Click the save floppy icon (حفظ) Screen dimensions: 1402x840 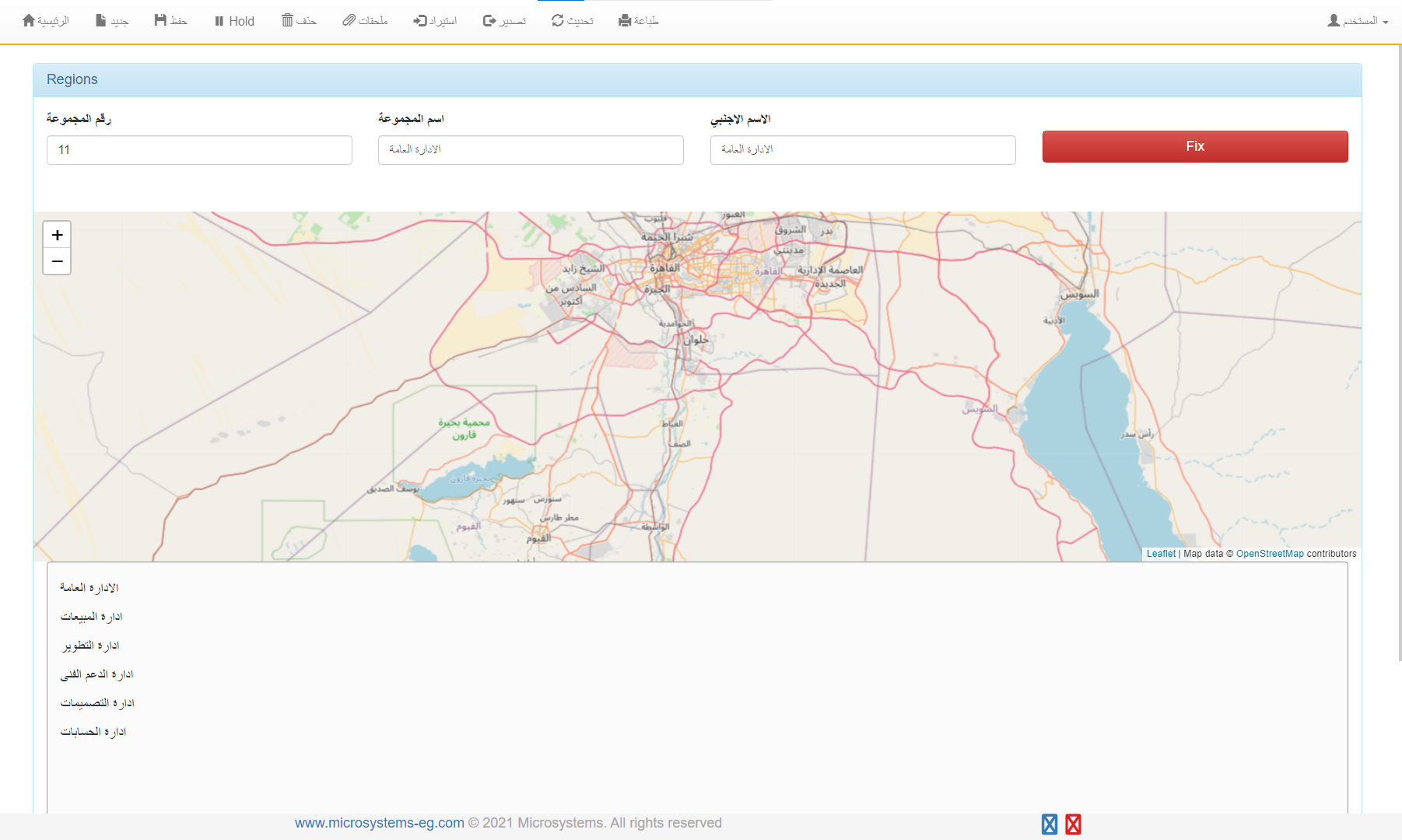click(x=160, y=20)
